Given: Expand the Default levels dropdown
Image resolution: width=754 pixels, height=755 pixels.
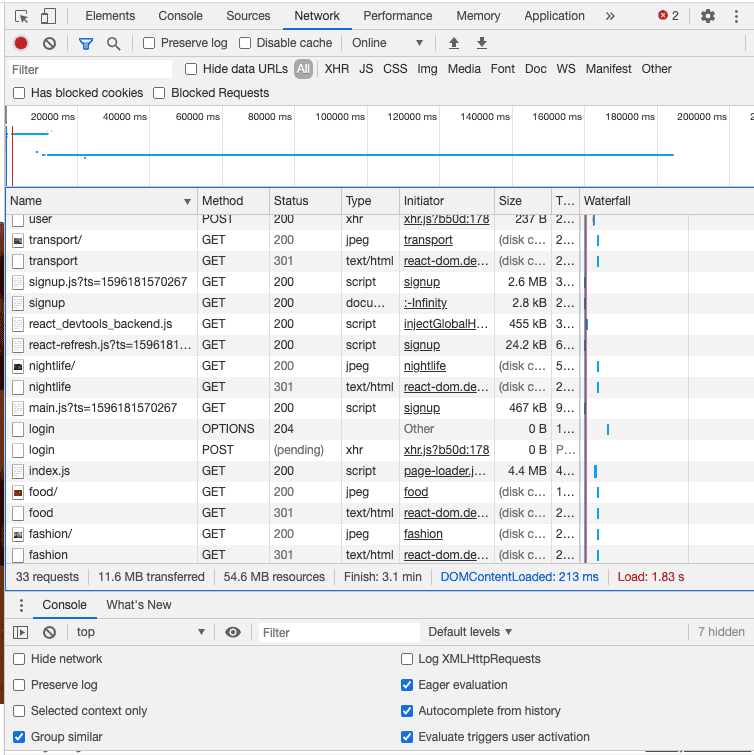Looking at the screenshot, I should coord(470,632).
